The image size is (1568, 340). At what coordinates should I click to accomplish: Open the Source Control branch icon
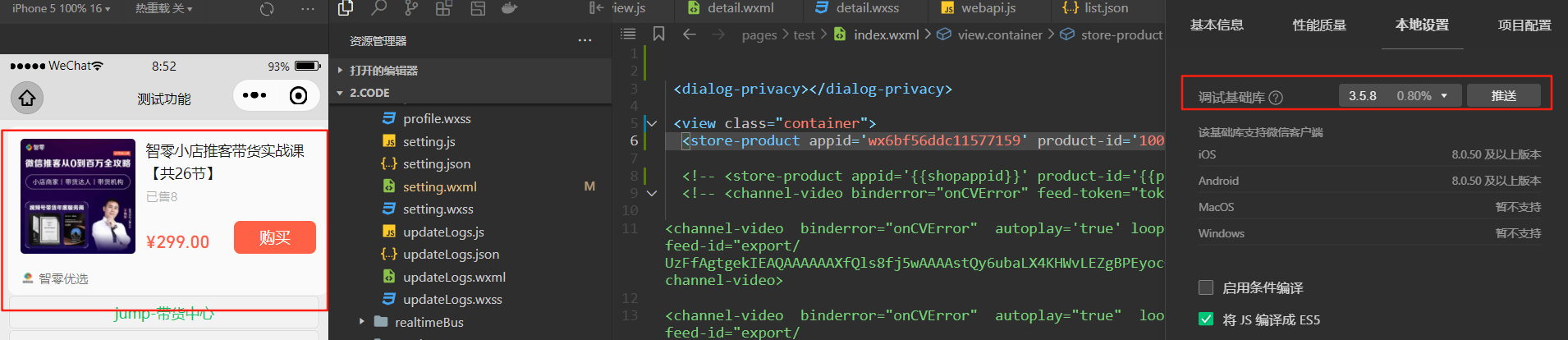[x=411, y=8]
